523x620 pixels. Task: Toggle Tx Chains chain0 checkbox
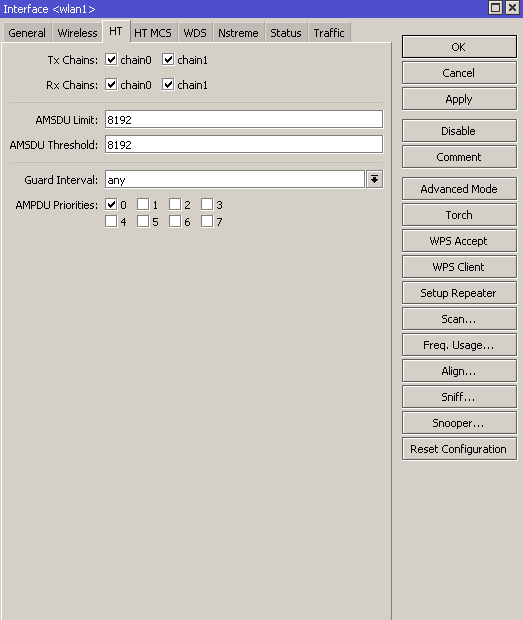pyautogui.click(x=111, y=60)
